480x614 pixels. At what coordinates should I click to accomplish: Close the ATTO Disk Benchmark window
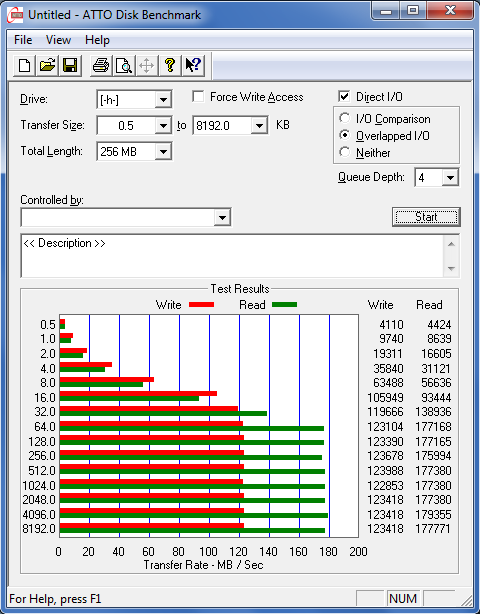tap(450, 11)
